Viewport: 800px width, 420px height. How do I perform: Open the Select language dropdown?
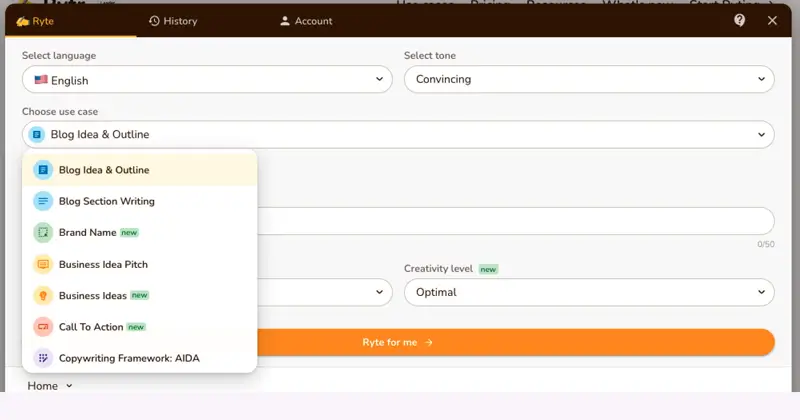pyautogui.click(x=207, y=80)
